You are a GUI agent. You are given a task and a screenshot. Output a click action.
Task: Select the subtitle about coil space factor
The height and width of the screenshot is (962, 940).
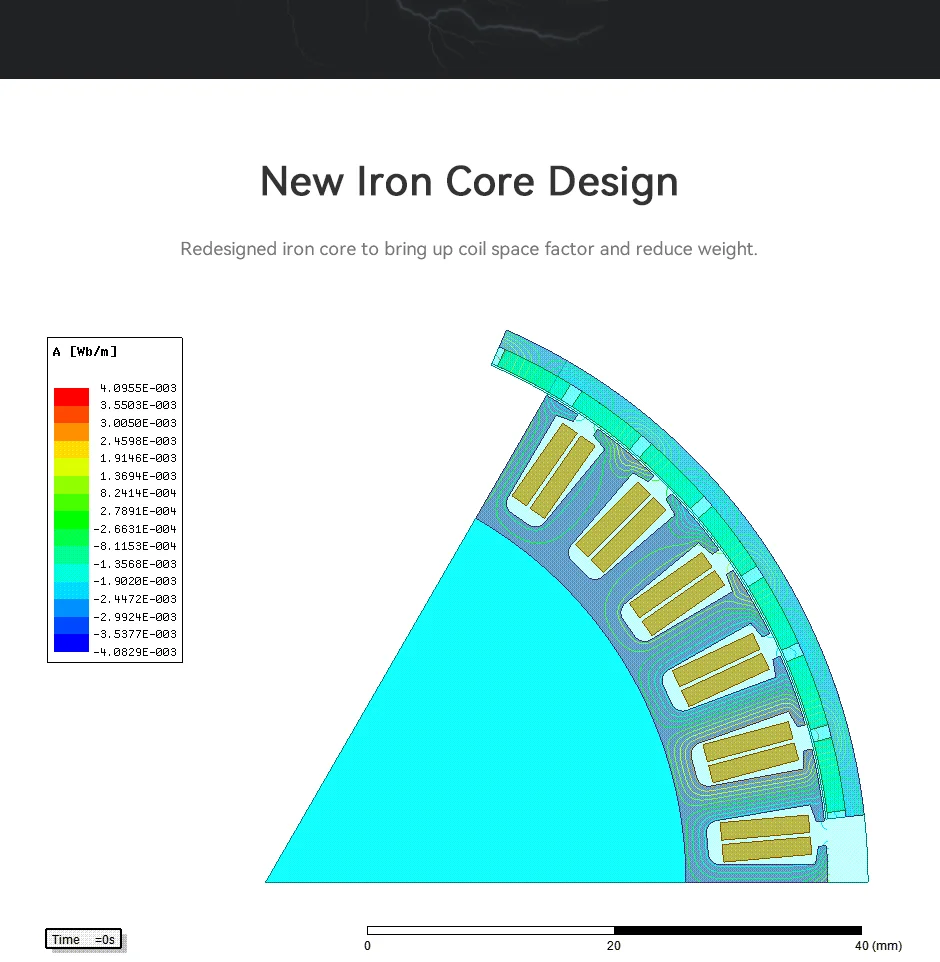pos(469,249)
